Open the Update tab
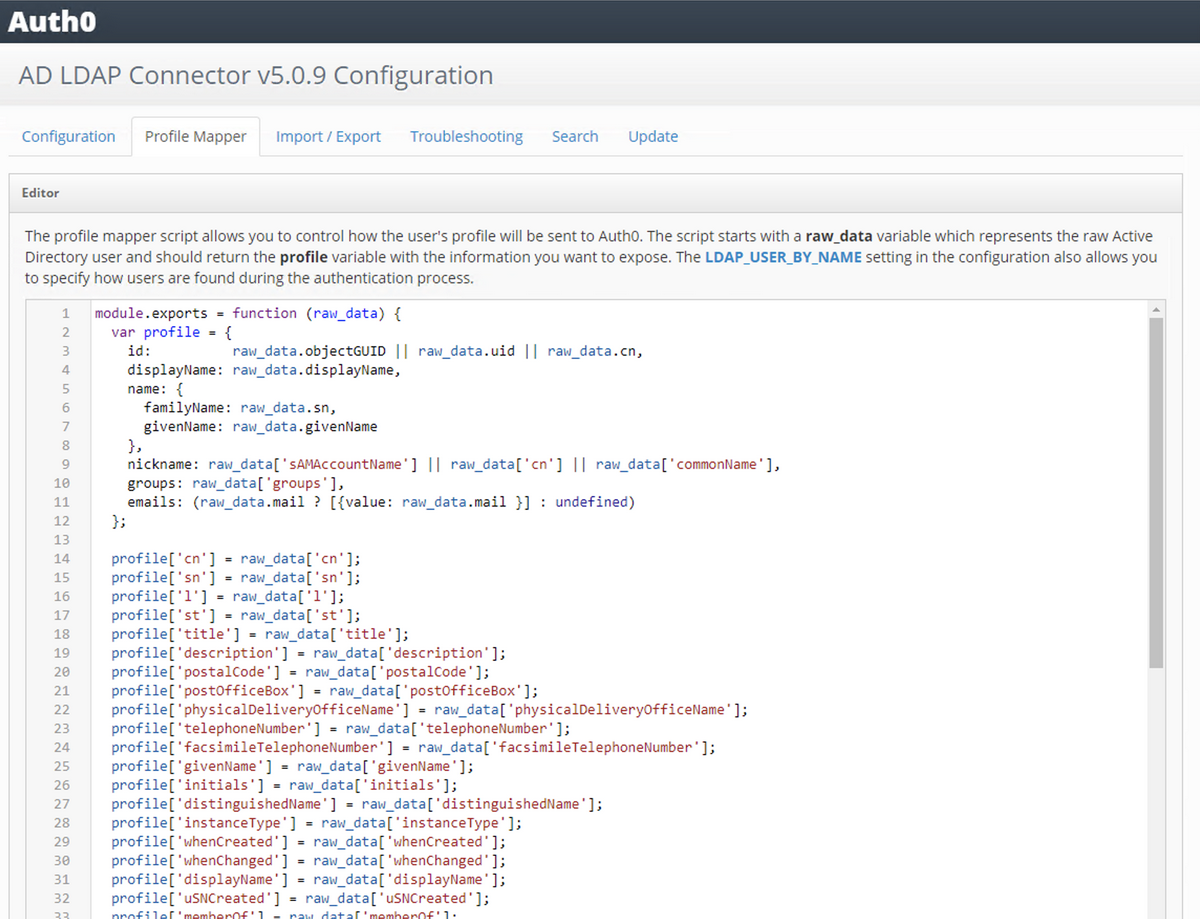 click(x=653, y=136)
